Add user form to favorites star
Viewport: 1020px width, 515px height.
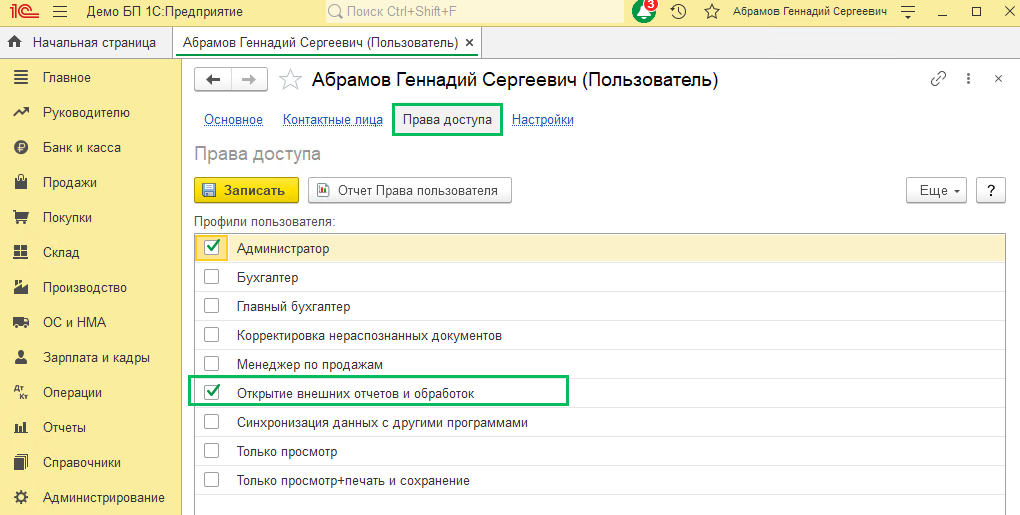[290, 80]
